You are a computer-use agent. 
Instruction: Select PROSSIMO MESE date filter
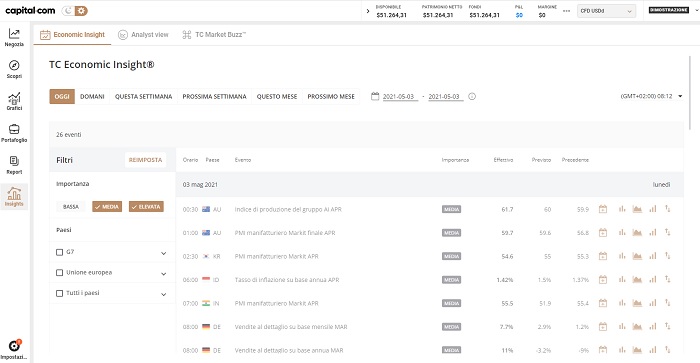(x=331, y=96)
